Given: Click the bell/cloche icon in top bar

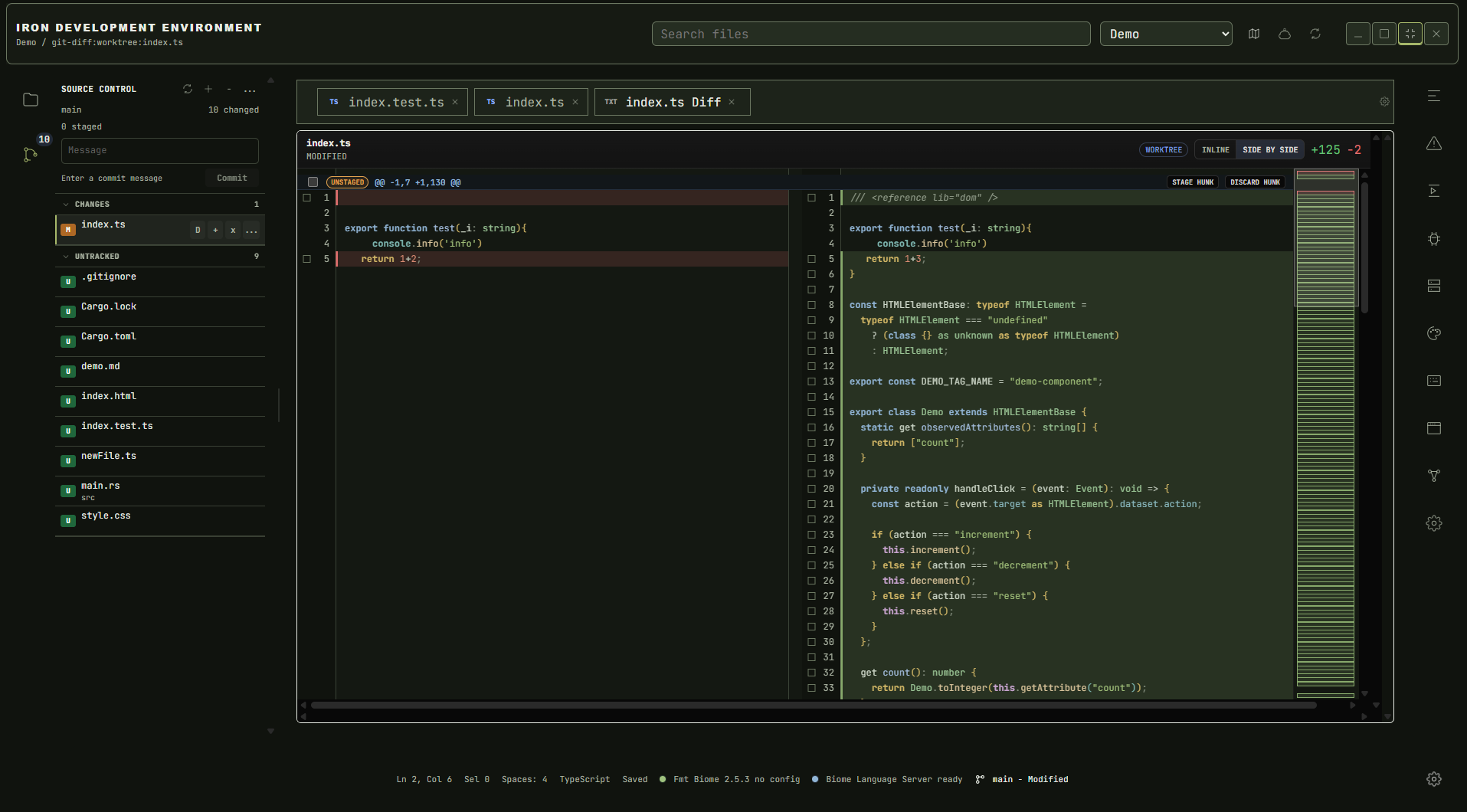Looking at the screenshot, I should [x=1285, y=34].
